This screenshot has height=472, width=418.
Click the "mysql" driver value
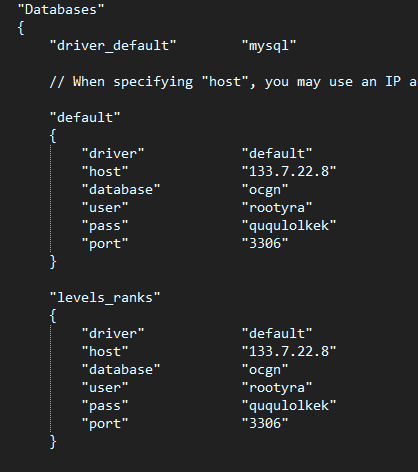[x=269, y=46]
